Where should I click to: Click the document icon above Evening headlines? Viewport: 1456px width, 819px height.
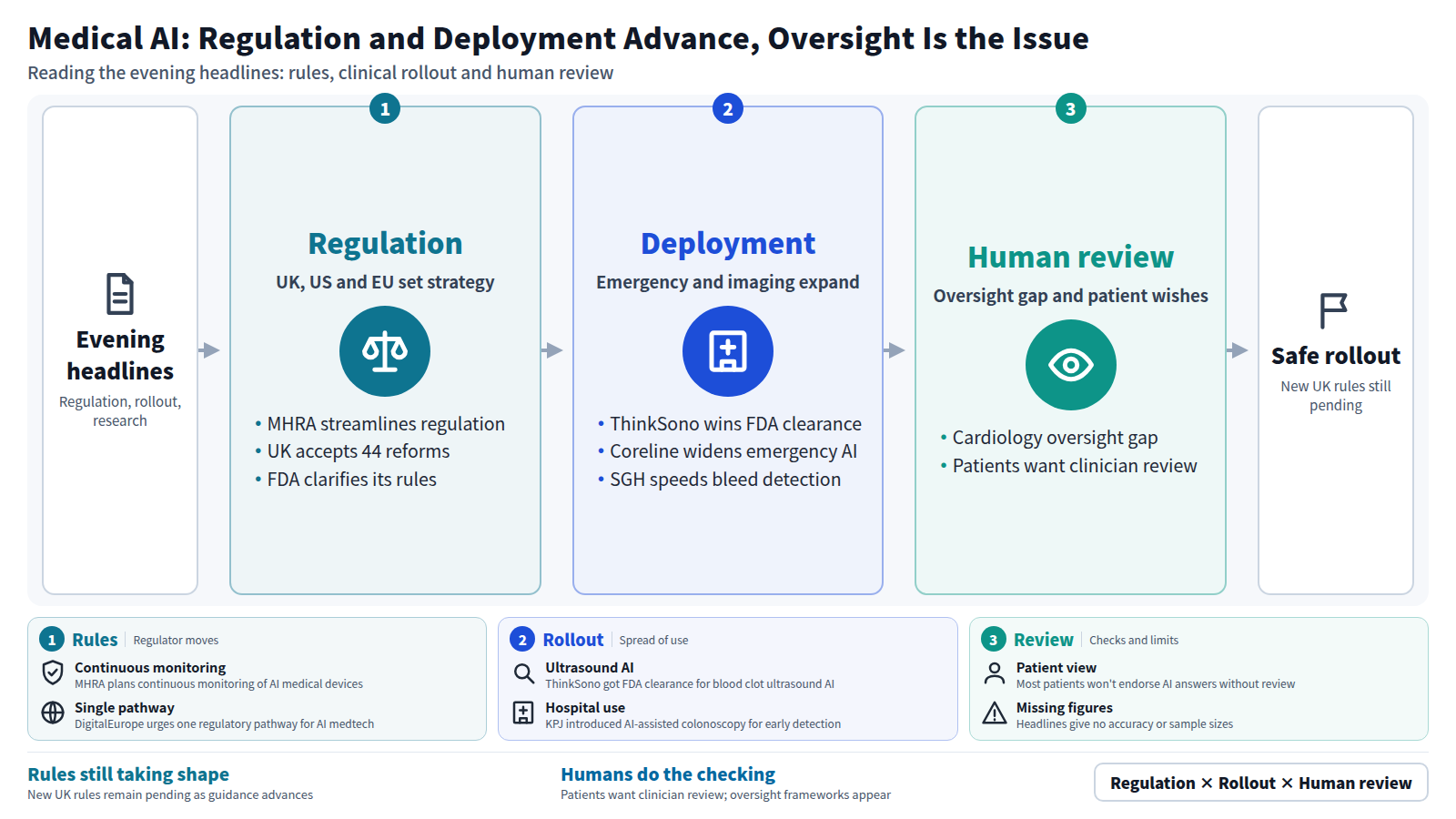(120, 294)
